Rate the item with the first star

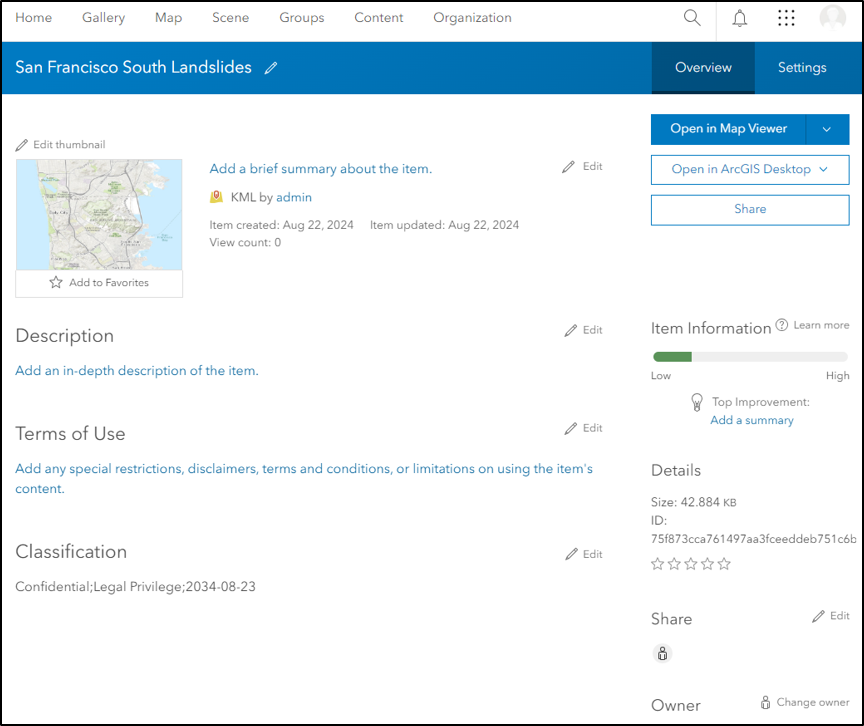[658, 564]
